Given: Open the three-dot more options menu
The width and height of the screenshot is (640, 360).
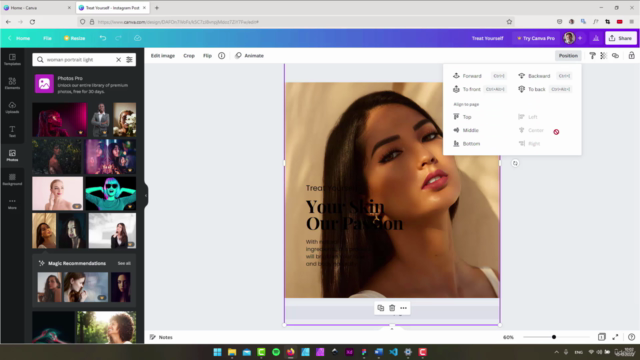Looking at the screenshot, I should (x=403, y=308).
